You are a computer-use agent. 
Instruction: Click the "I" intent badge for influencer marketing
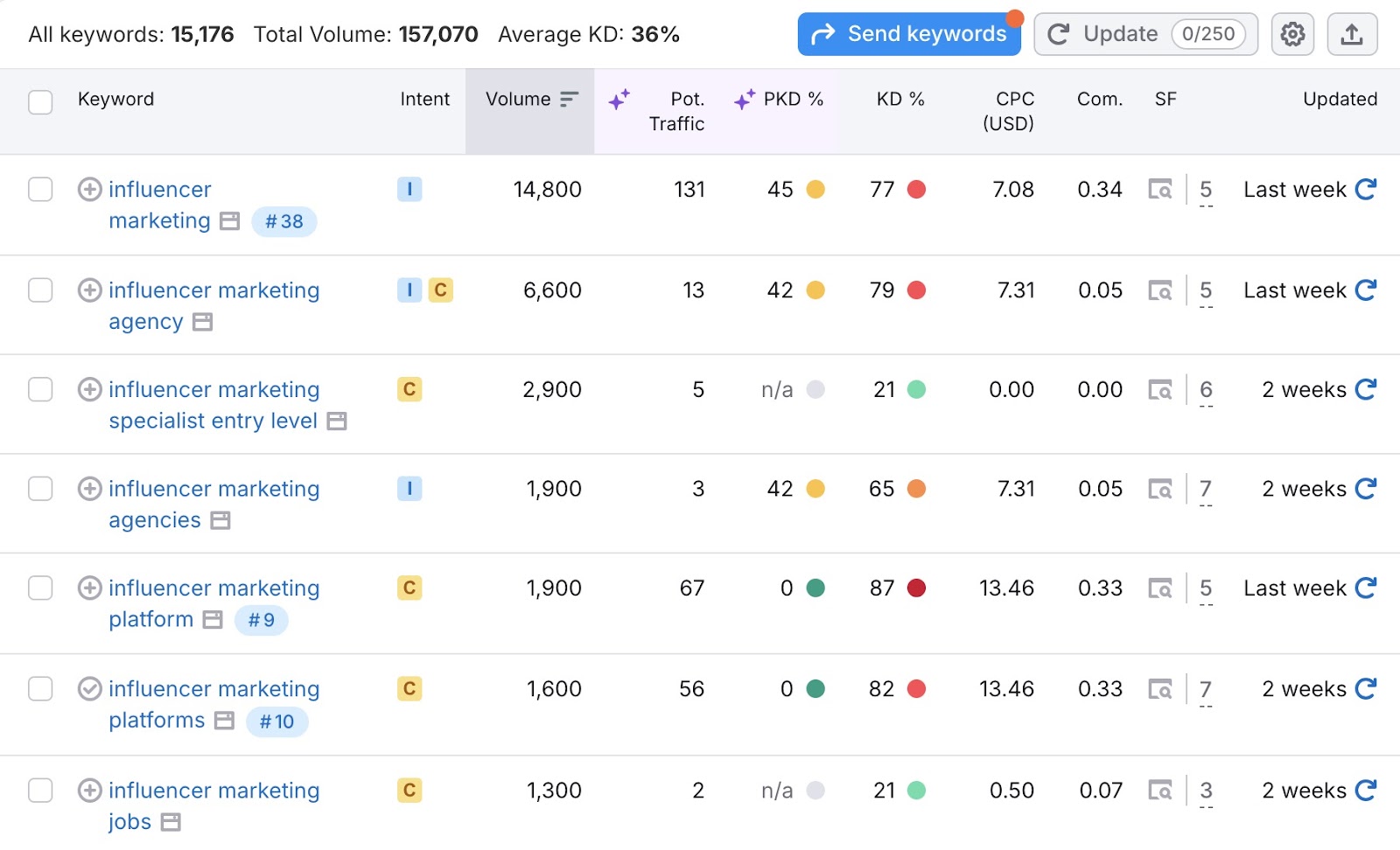(409, 190)
